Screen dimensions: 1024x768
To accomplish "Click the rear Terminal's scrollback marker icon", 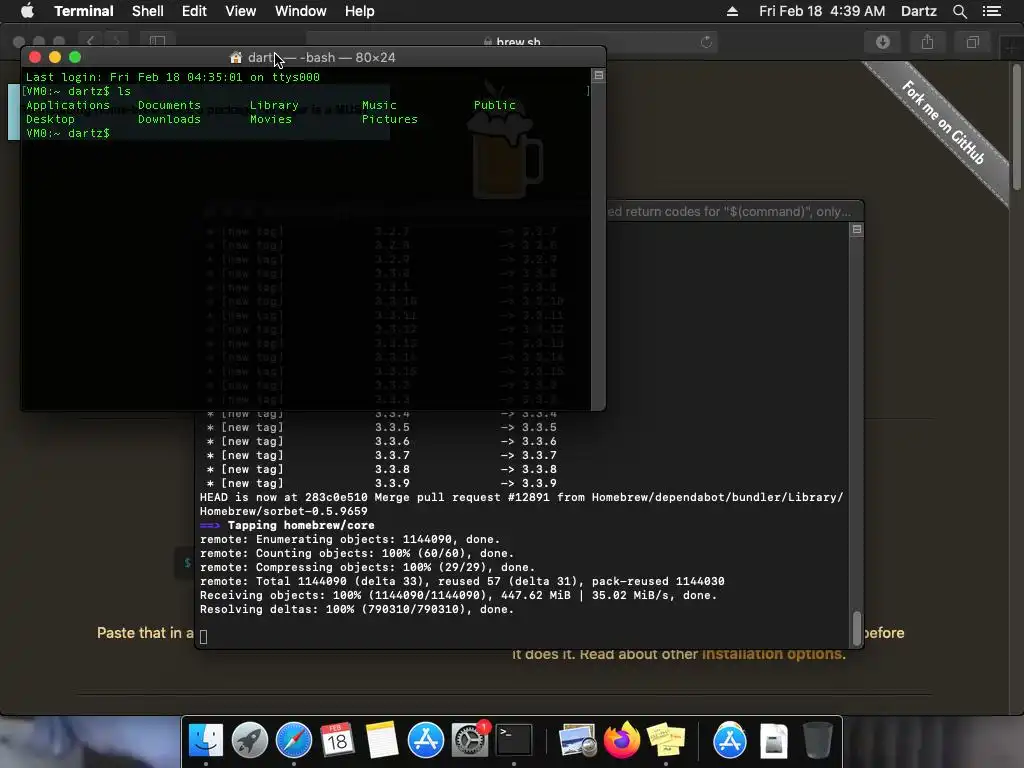I will point(857,229).
